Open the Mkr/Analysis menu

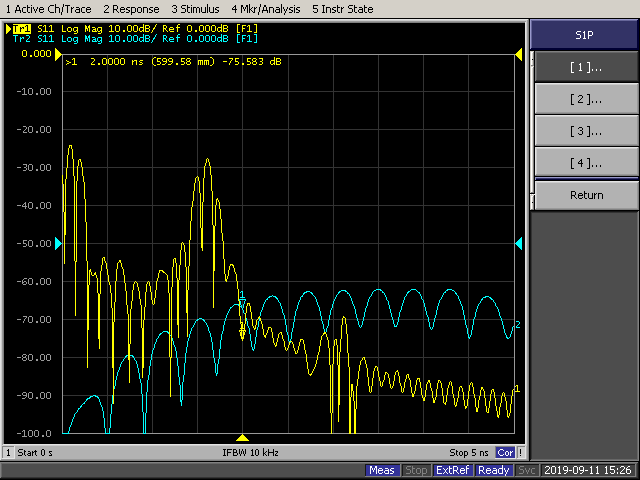(266, 9)
